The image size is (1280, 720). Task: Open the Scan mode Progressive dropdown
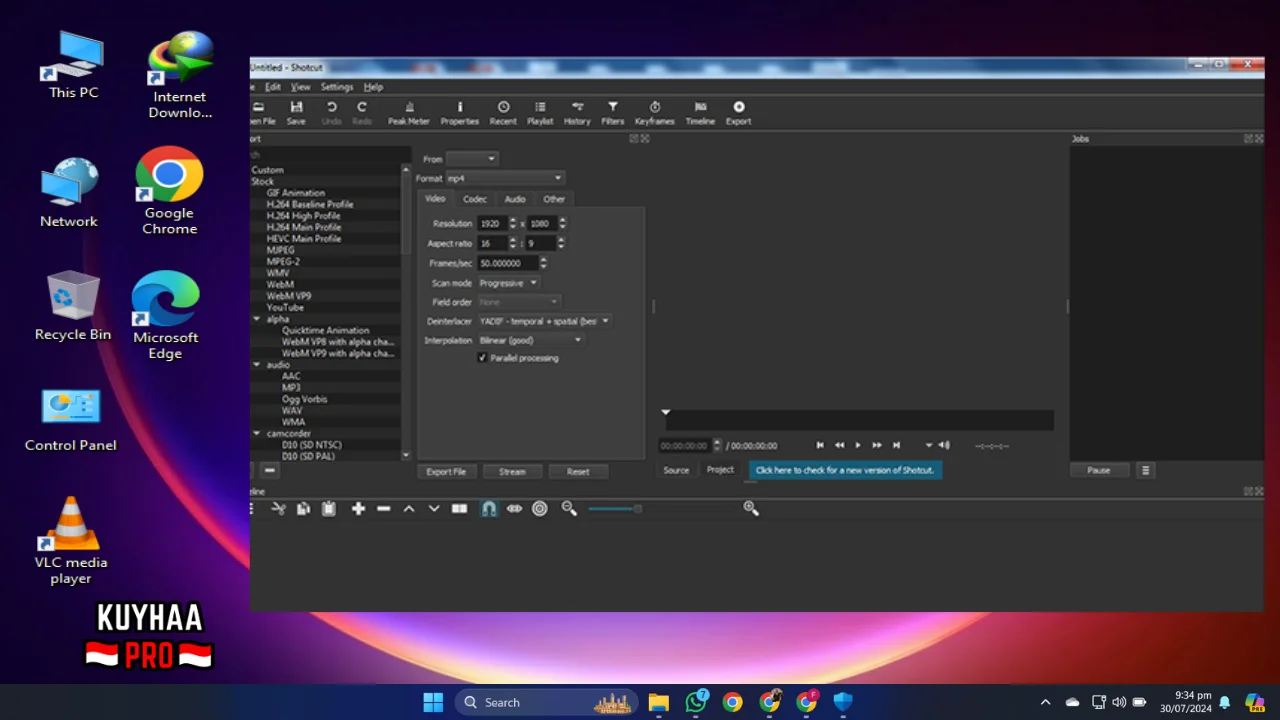[508, 283]
